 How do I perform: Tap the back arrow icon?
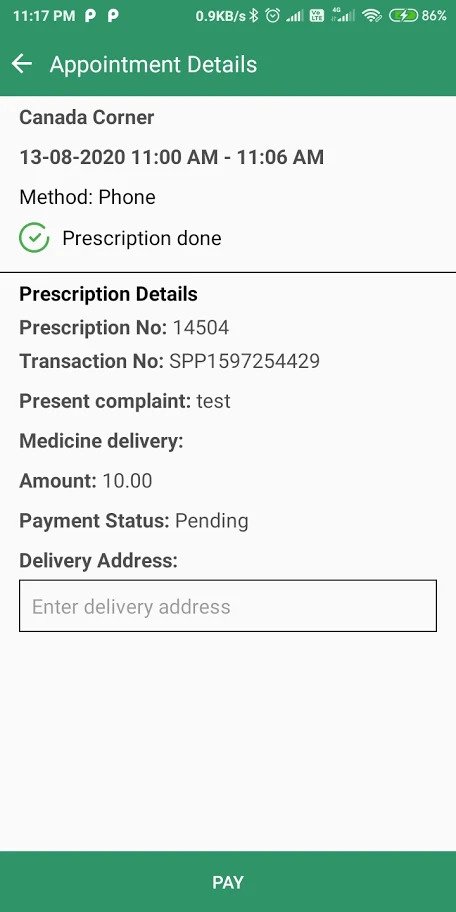pos(22,64)
